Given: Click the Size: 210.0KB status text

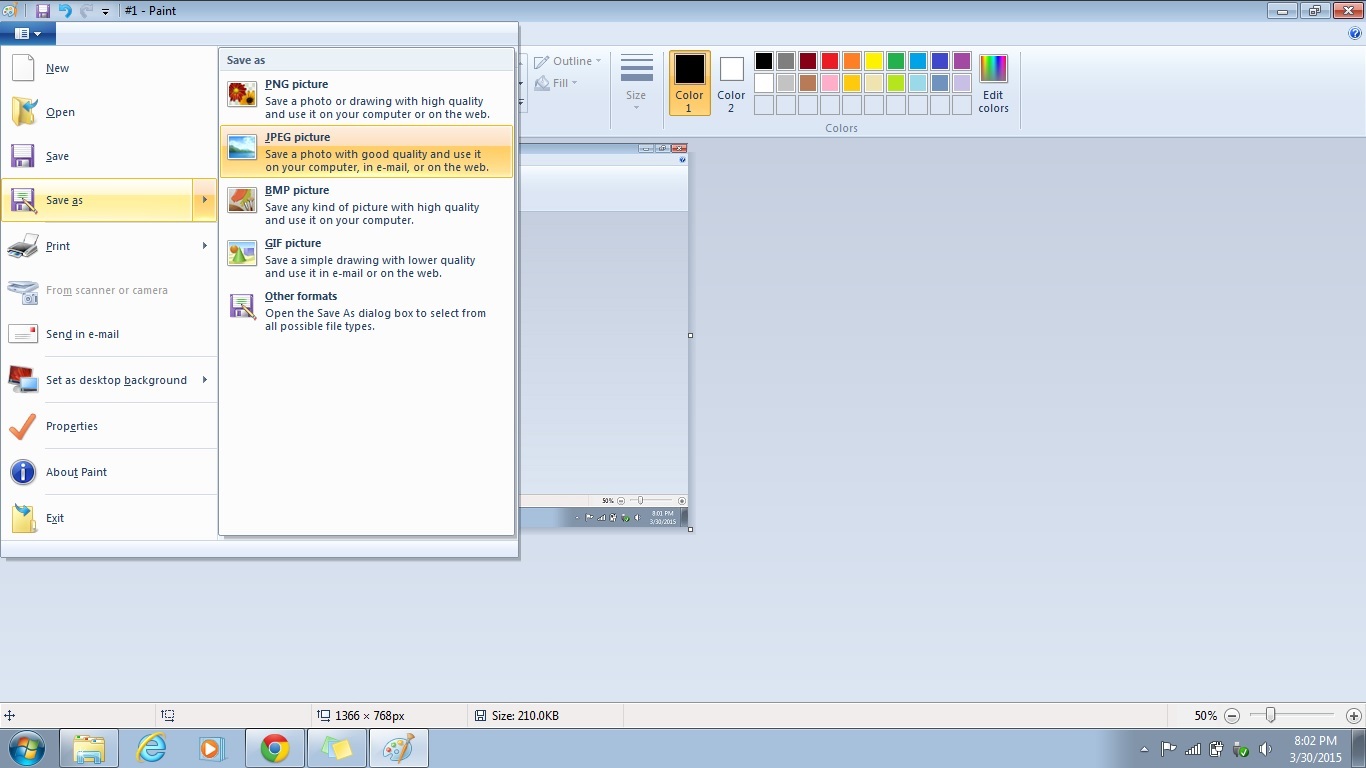Looking at the screenshot, I should click(524, 716).
